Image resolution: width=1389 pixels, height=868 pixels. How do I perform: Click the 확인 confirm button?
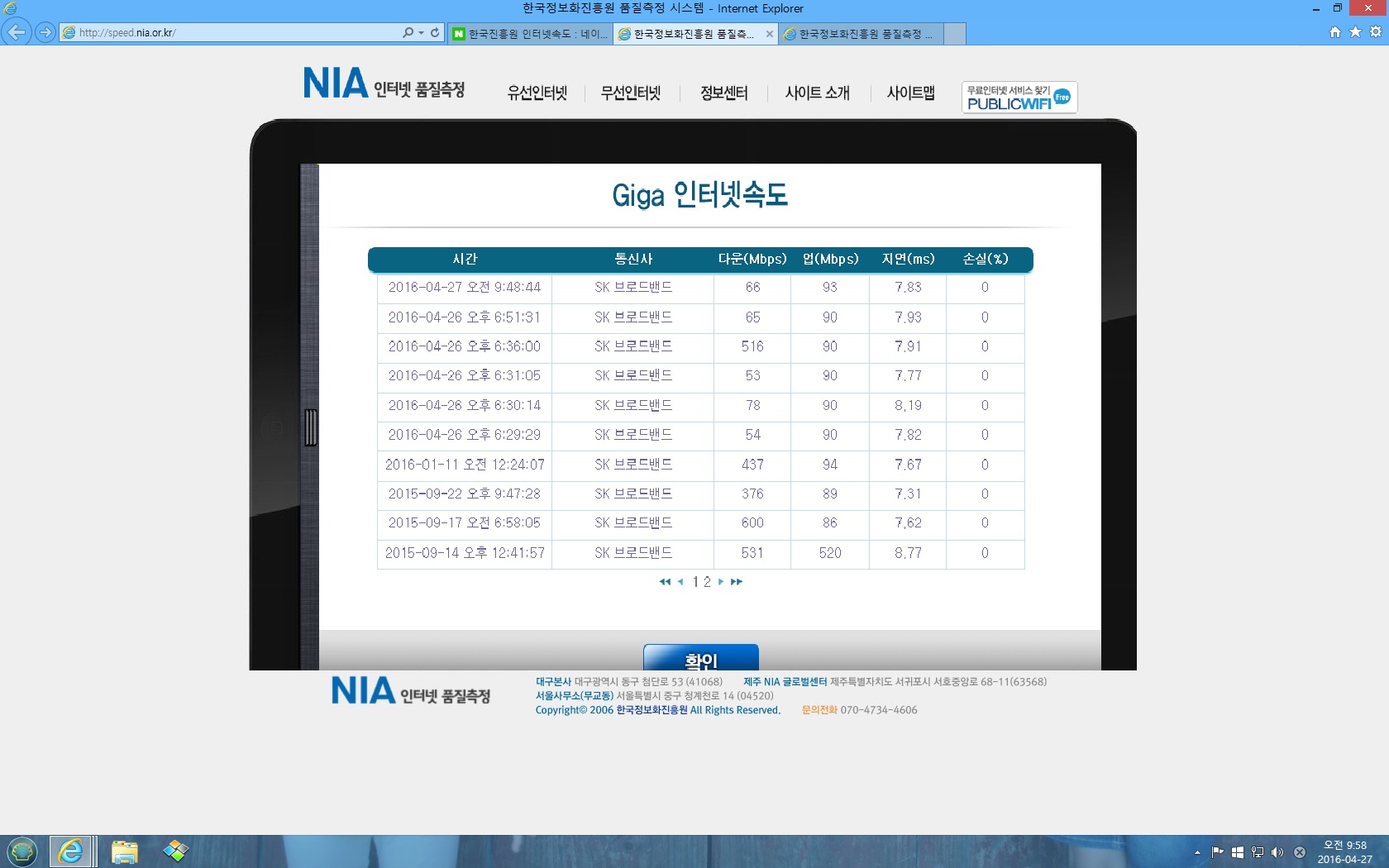click(701, 658)
